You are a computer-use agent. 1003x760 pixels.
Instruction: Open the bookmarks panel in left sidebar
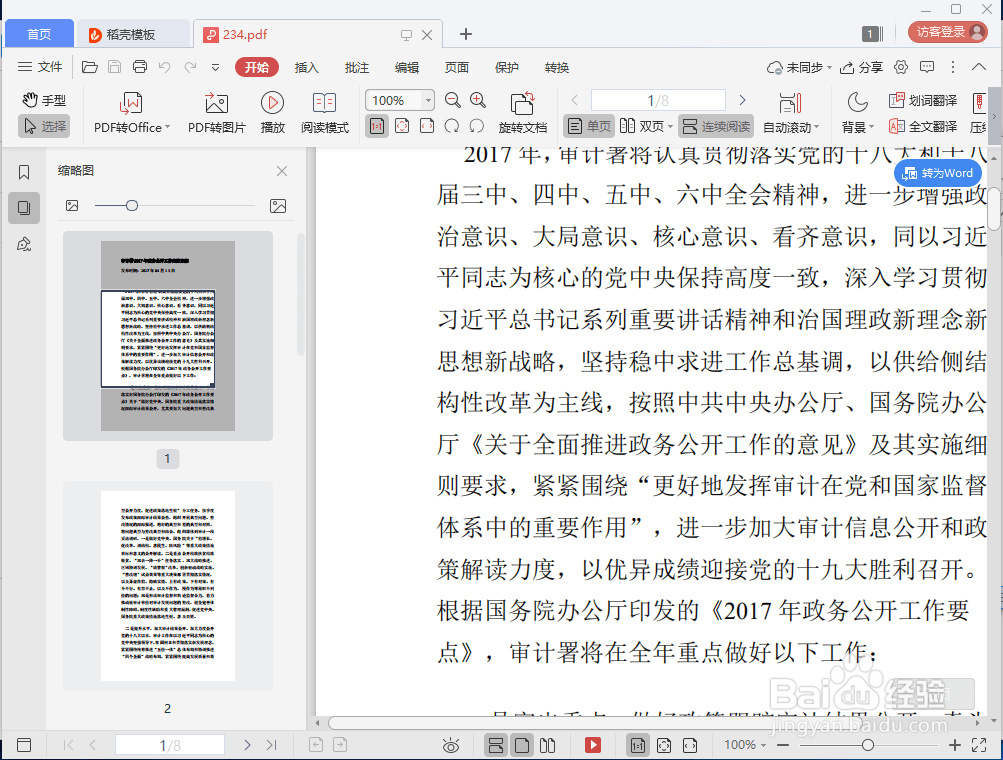coord(23,171)
